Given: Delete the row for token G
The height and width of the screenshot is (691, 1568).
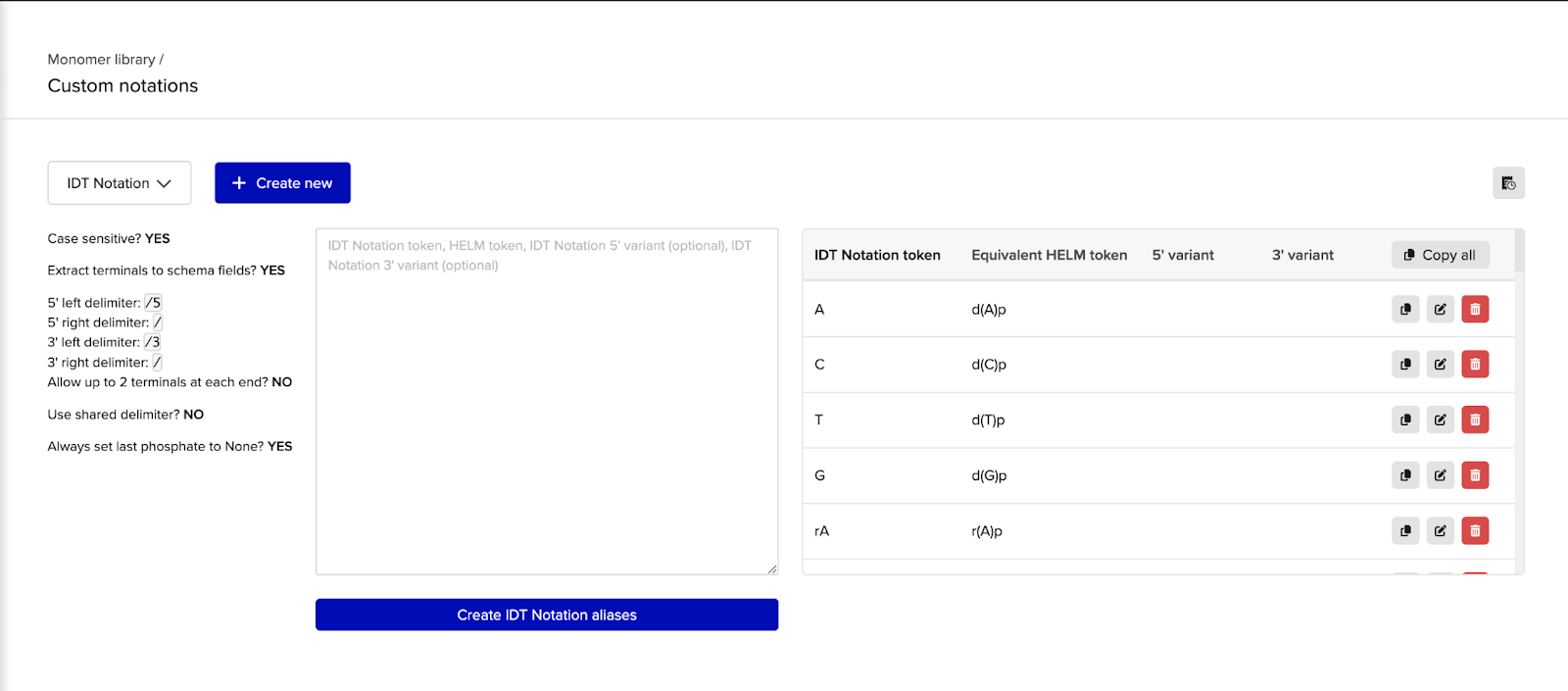Looking at the screenshot, I should (x=1475, y=475).
